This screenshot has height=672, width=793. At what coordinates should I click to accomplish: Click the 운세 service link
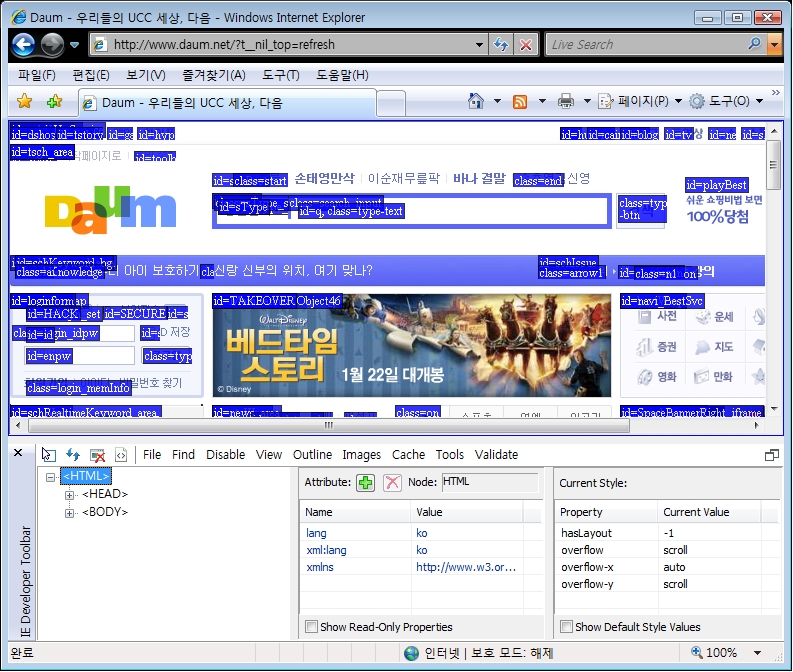[x=715, y=317]
